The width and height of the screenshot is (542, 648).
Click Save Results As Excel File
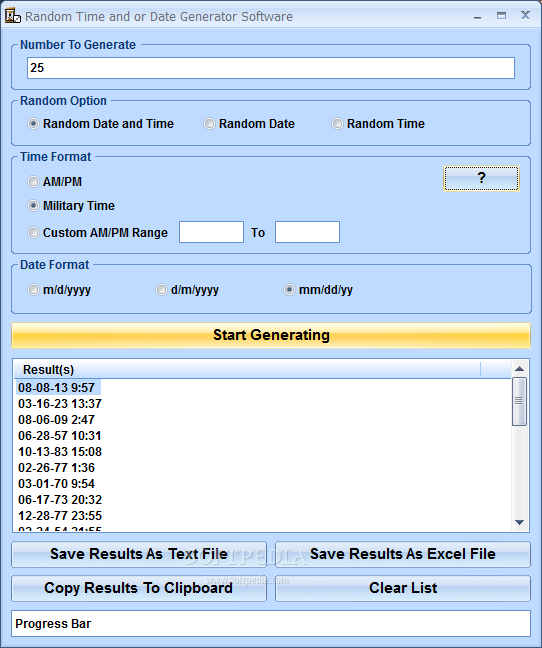(x=403, y=554)
